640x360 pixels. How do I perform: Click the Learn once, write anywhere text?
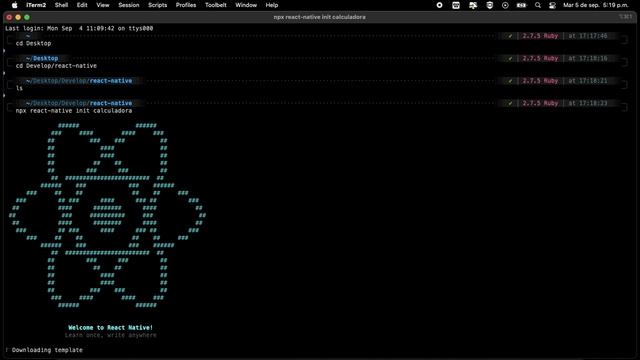coord(110,335)
